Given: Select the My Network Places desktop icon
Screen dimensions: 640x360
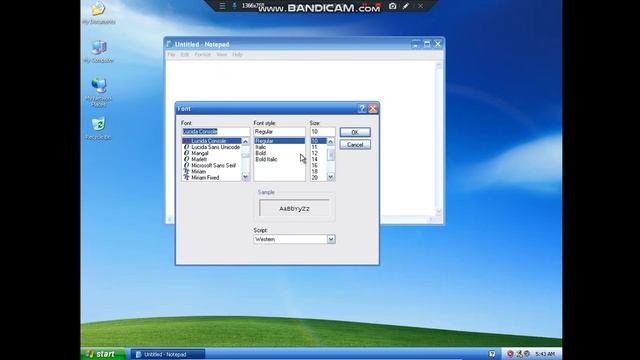Looking at the screenshot, I should [98, 92].
